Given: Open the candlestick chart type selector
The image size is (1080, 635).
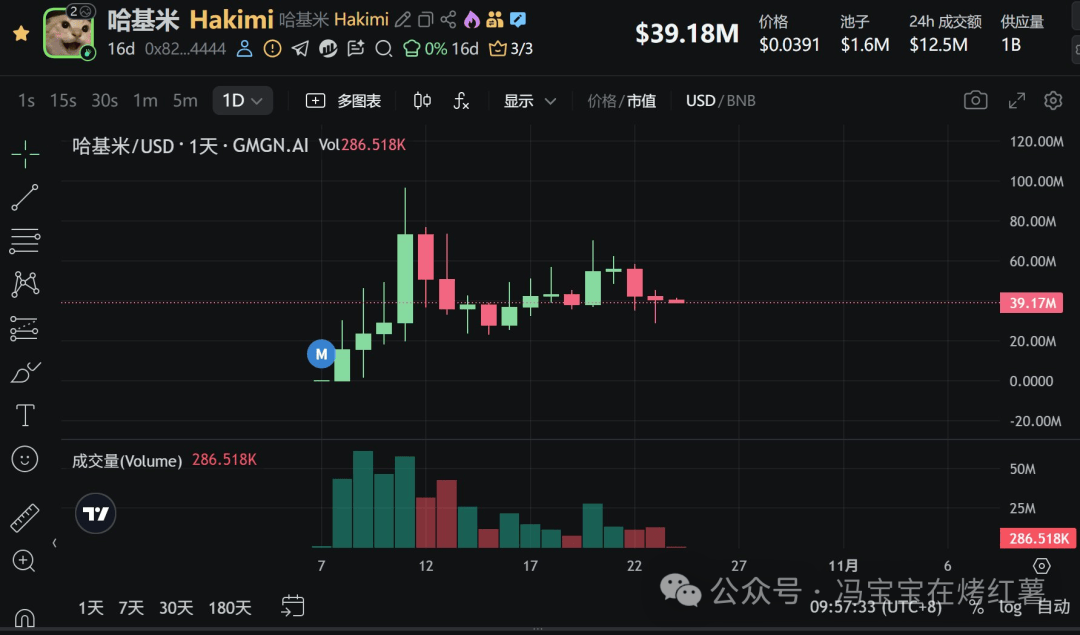Looking at the screenshot, I should [422, 100].
